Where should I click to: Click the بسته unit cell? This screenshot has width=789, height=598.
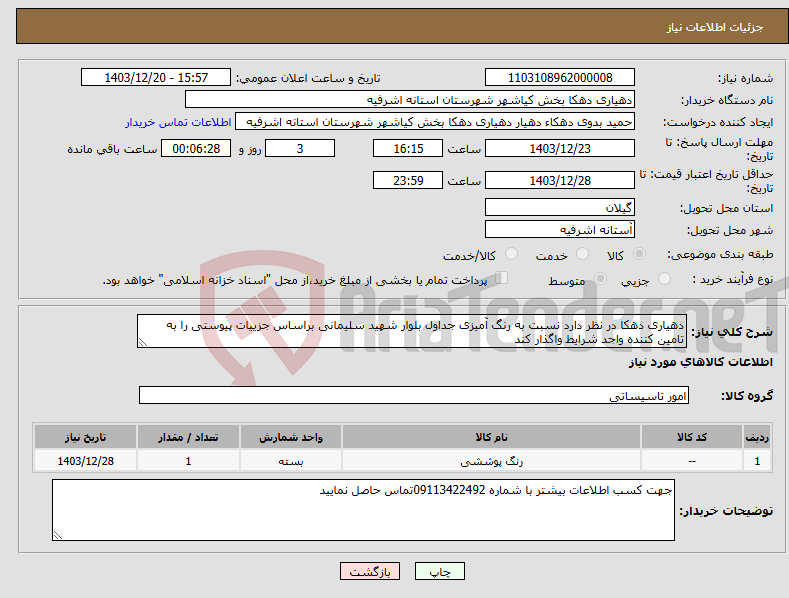(x=290, y=461)
